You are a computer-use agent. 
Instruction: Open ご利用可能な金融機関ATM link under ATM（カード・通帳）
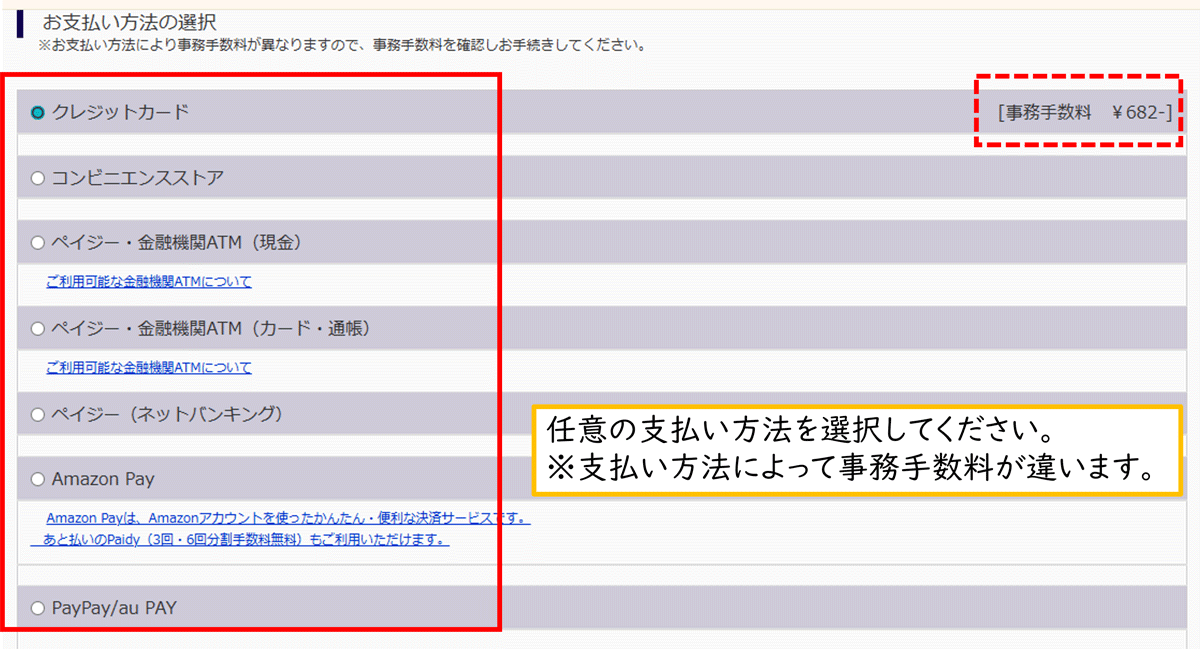coord(149,368)
